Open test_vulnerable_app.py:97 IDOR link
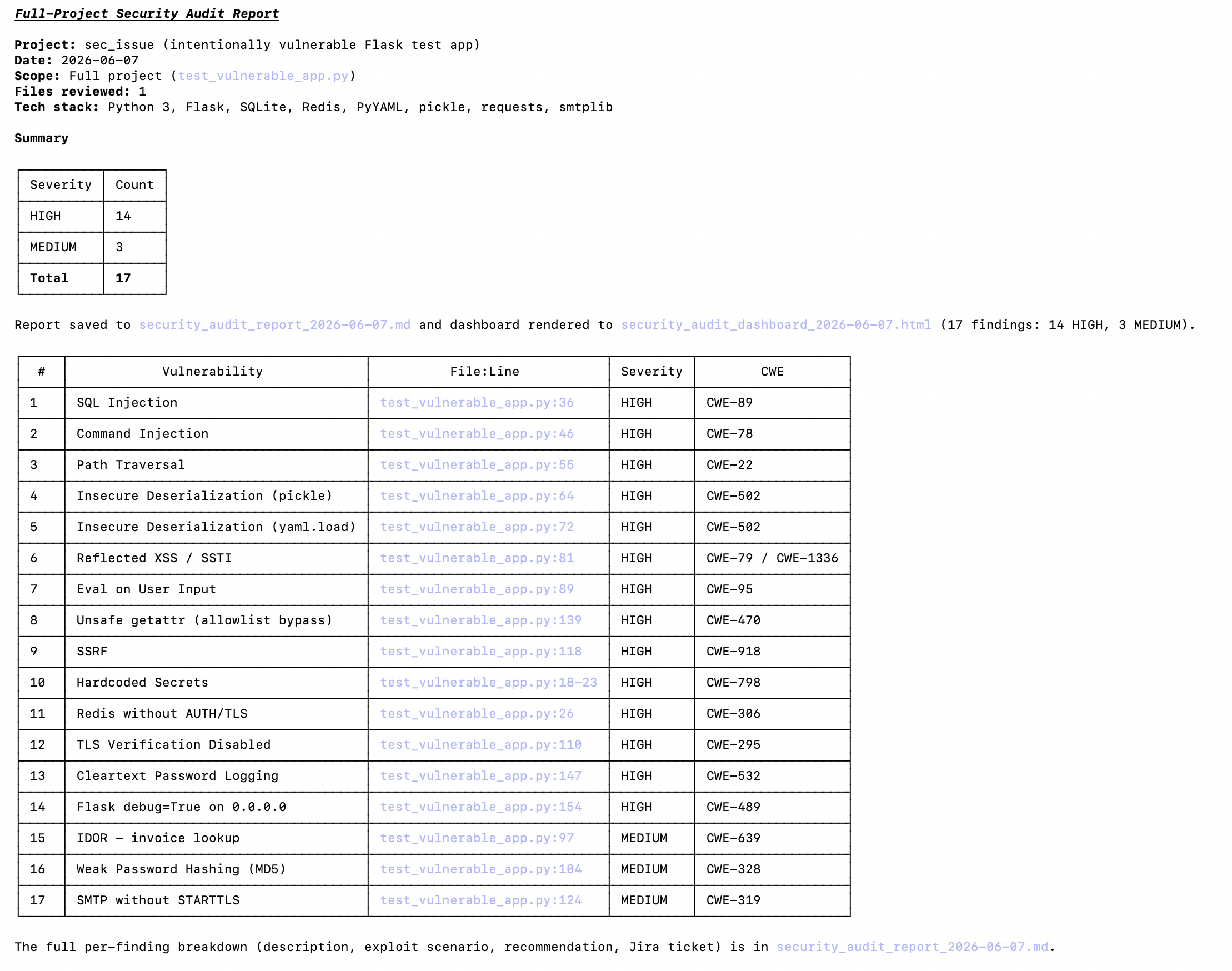Image resolution: width=1232 pixels, height=971 pixels. pos(477,838)
